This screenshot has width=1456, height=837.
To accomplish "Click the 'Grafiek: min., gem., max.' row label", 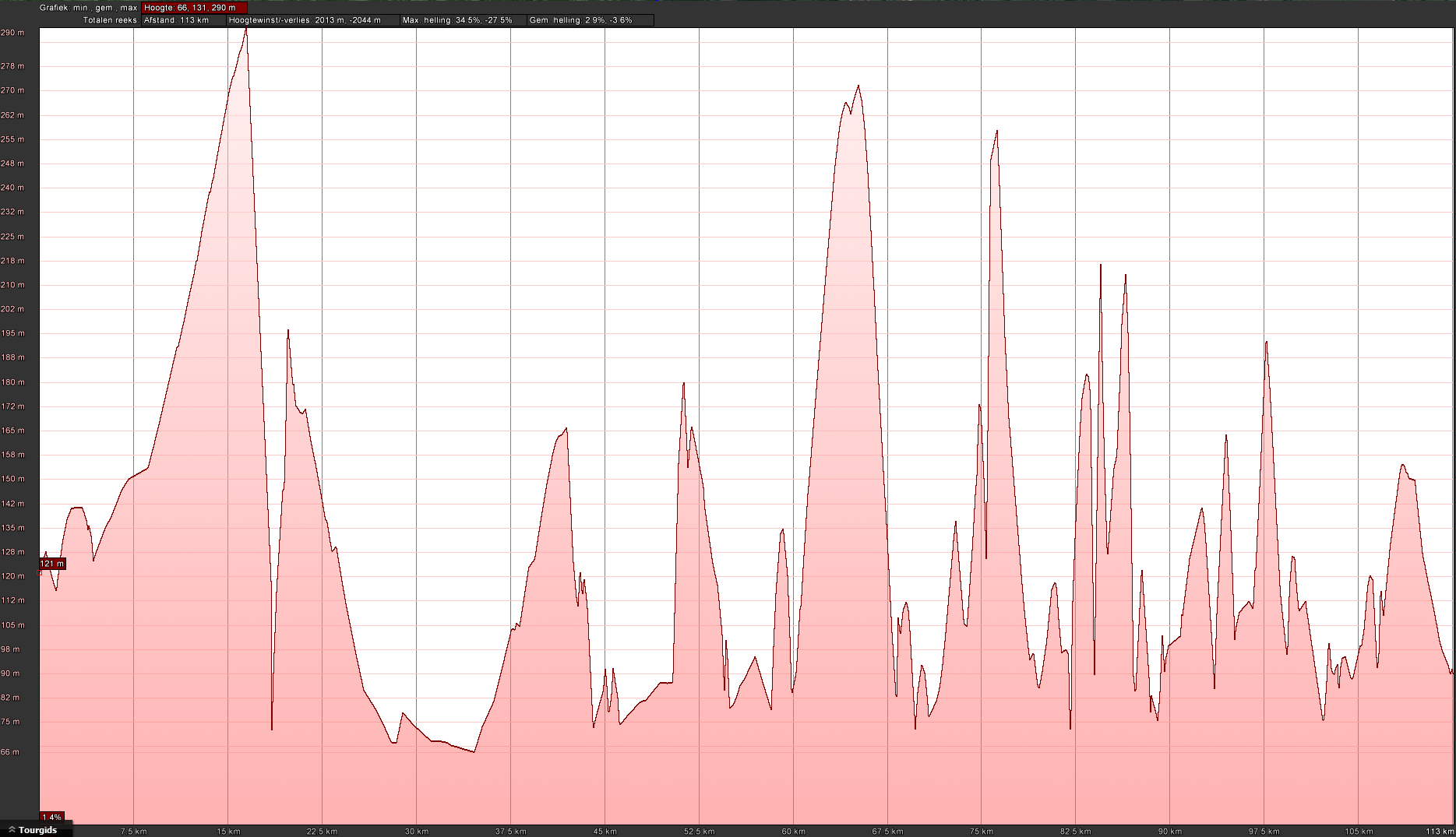I will tap(88, 8).
